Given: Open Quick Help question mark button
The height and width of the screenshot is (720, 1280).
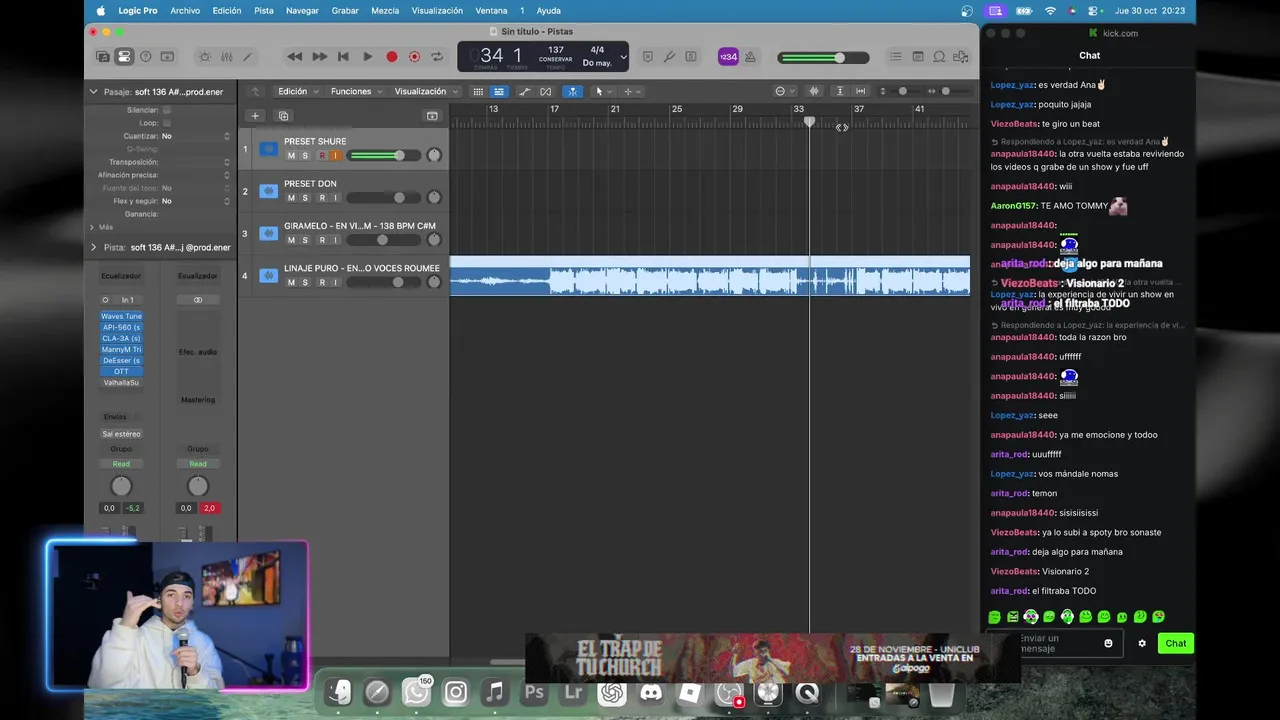Looking at the screenshot, I should pos(146,57).
